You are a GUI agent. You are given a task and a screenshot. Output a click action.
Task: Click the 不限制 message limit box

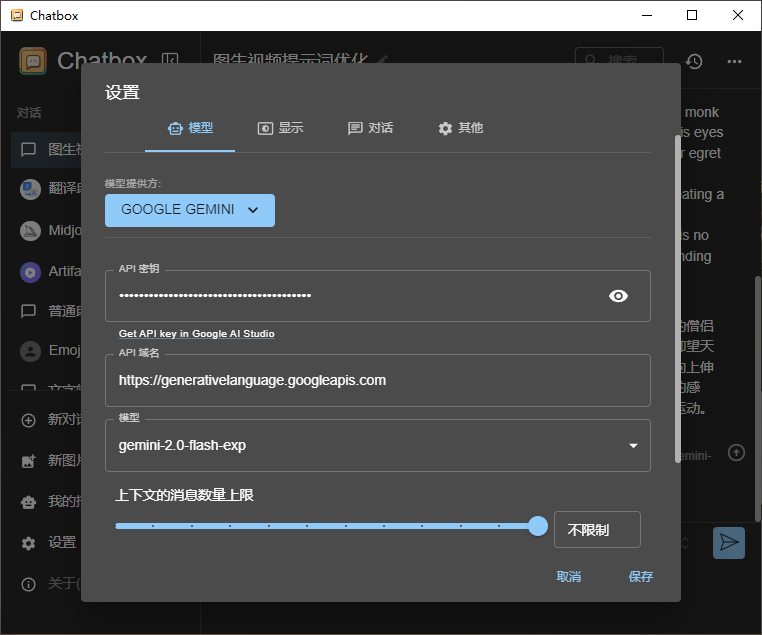(x=597, y=530)
